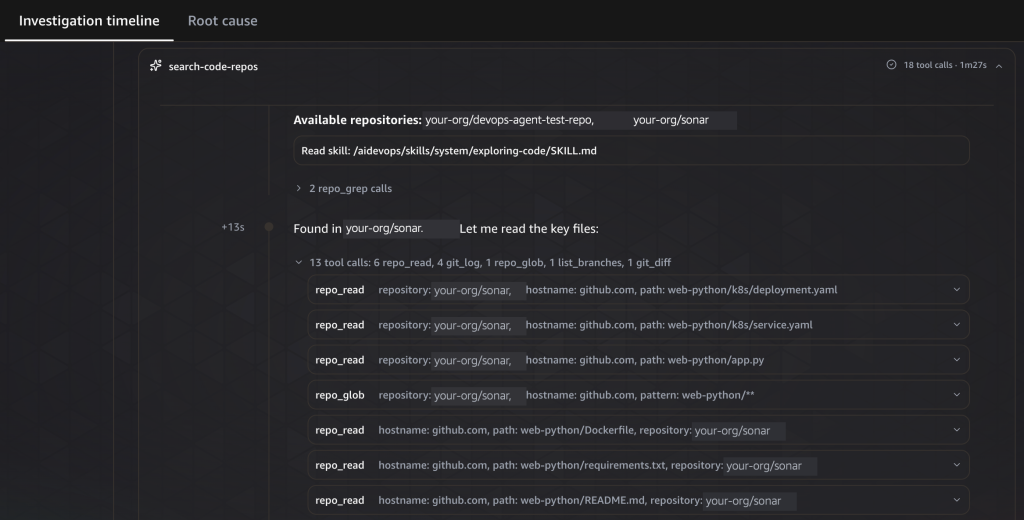Click the your-org/sonar name in Available repositories
Viewport: 1024px width, 520px height.
click(671, 120)
